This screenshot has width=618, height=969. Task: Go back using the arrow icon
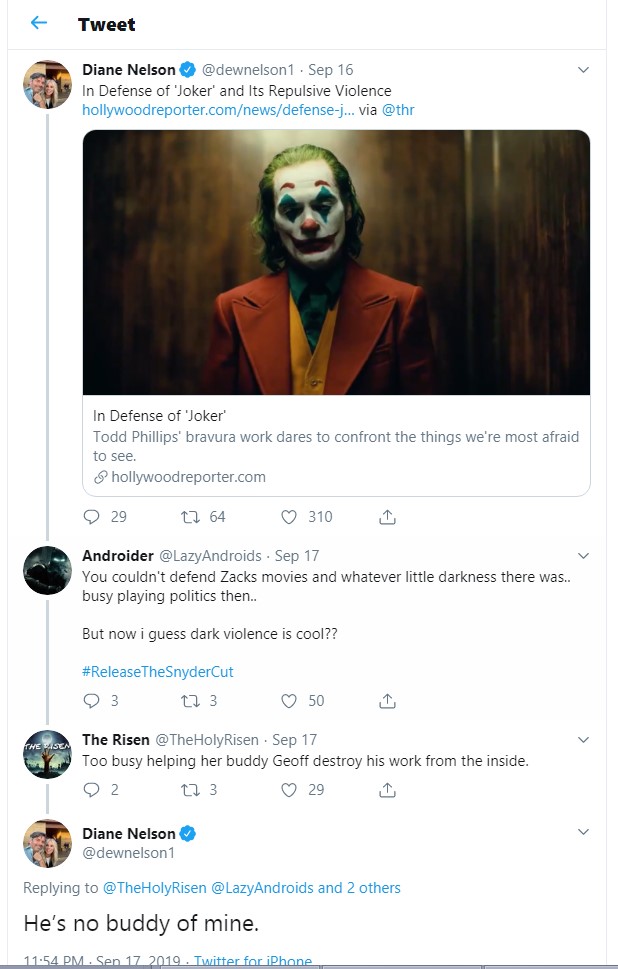(39, 23)
